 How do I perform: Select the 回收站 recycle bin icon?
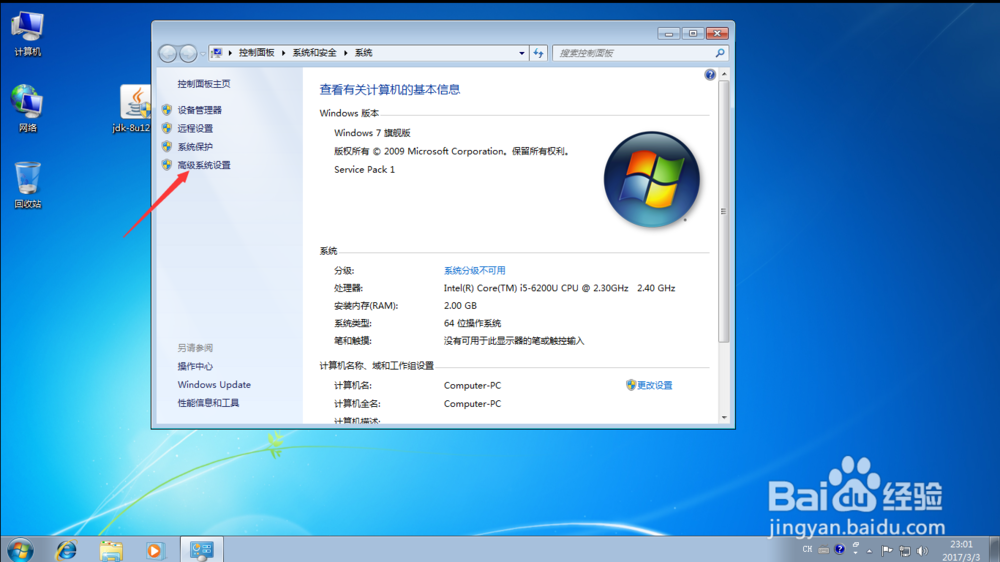tap(27, 185)
